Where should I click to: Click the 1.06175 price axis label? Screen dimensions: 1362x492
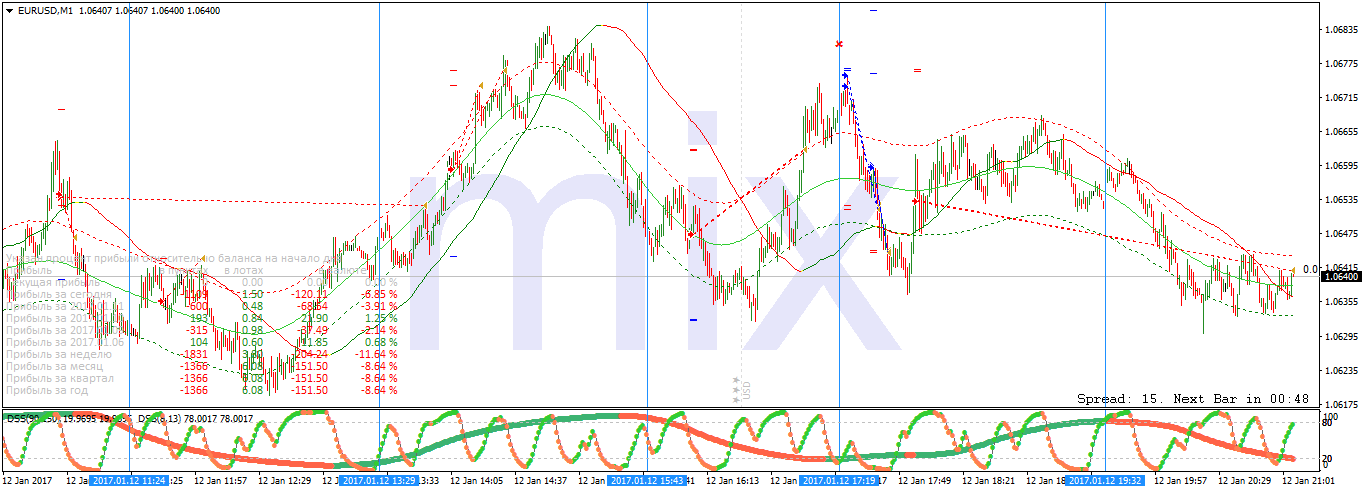[x=1340, y=404]
